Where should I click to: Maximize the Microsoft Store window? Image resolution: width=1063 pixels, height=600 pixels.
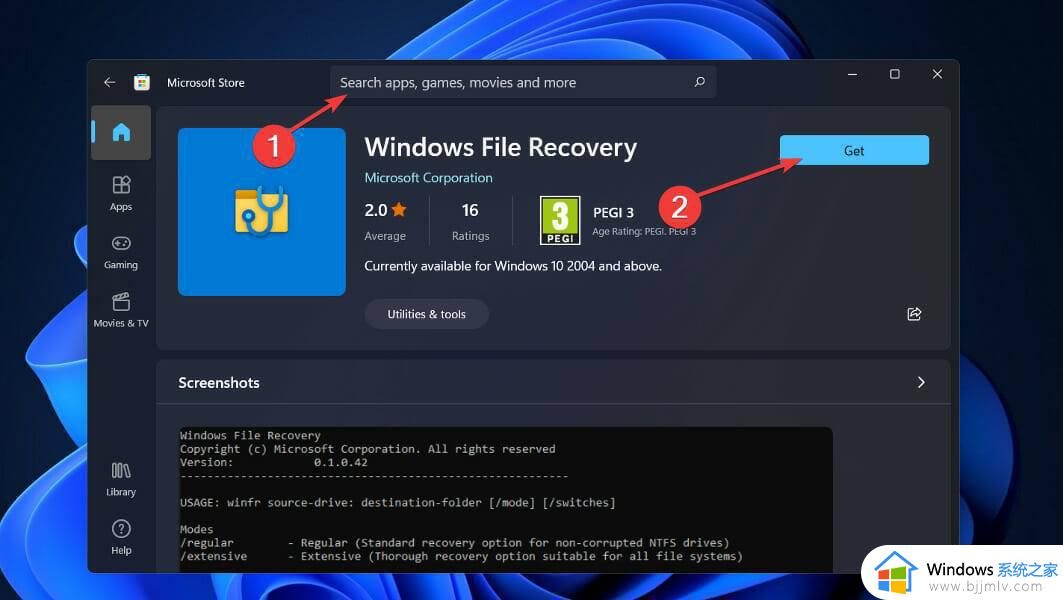pyautogui.click(x=895, y=74)
